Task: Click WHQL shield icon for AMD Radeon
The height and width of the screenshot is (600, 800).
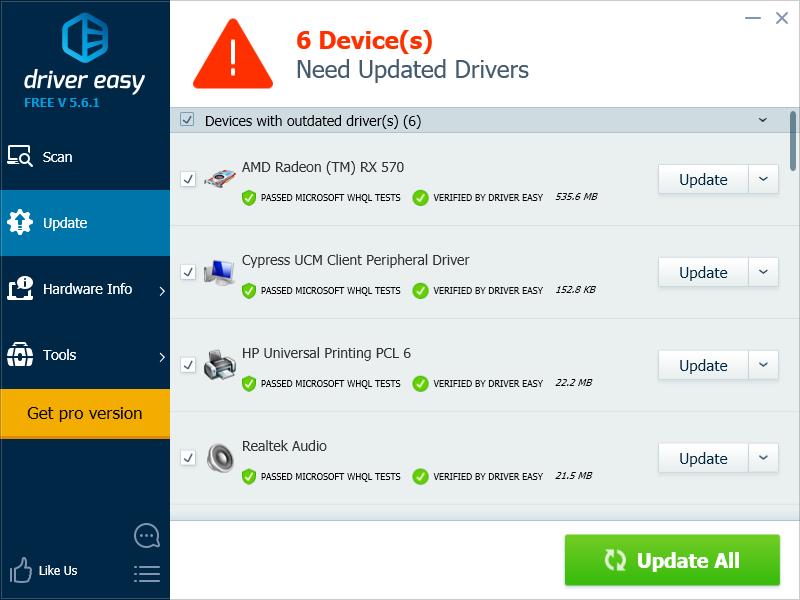Action: point(248,197)
